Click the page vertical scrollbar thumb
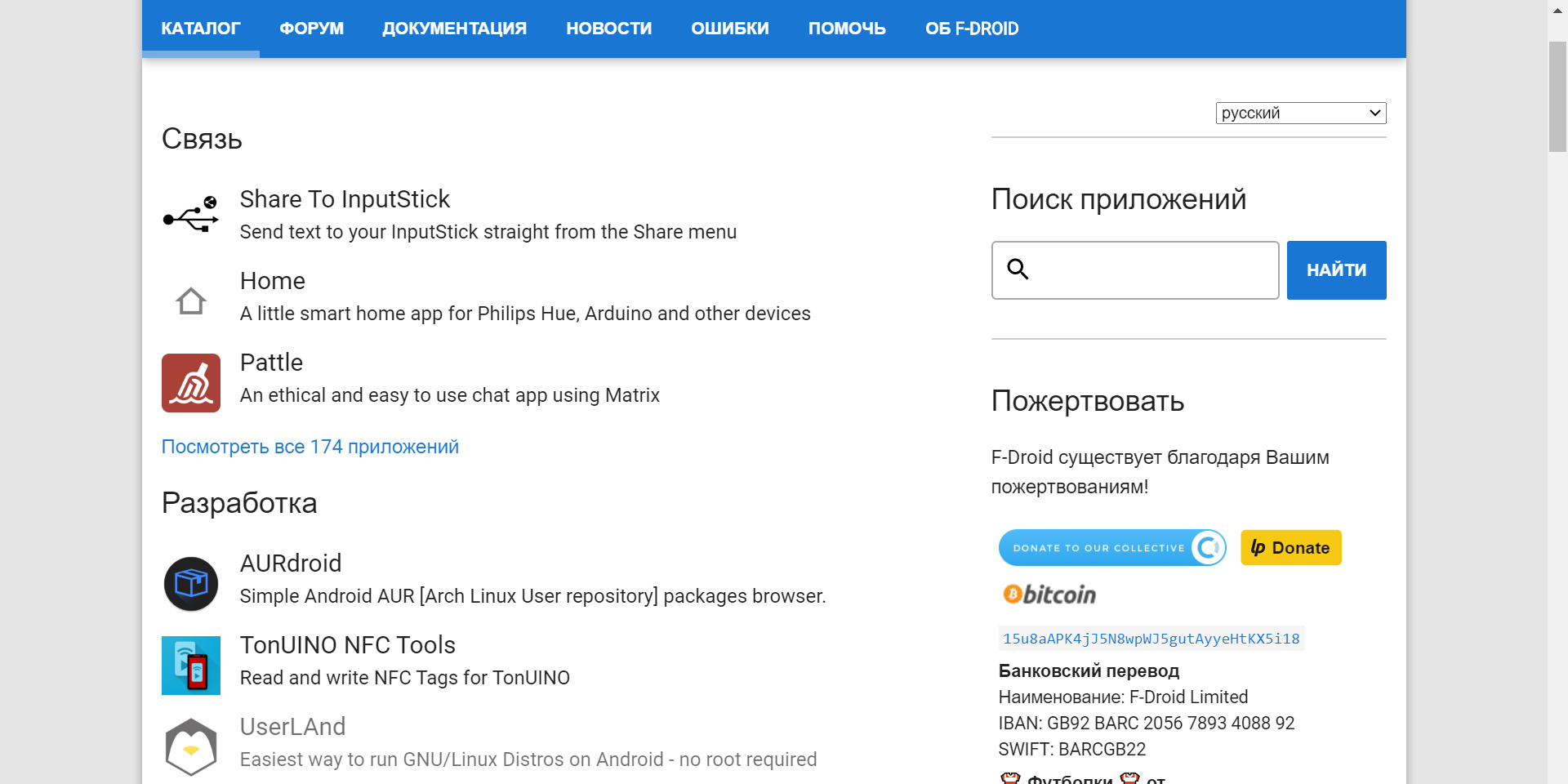 click(1557, 96)
